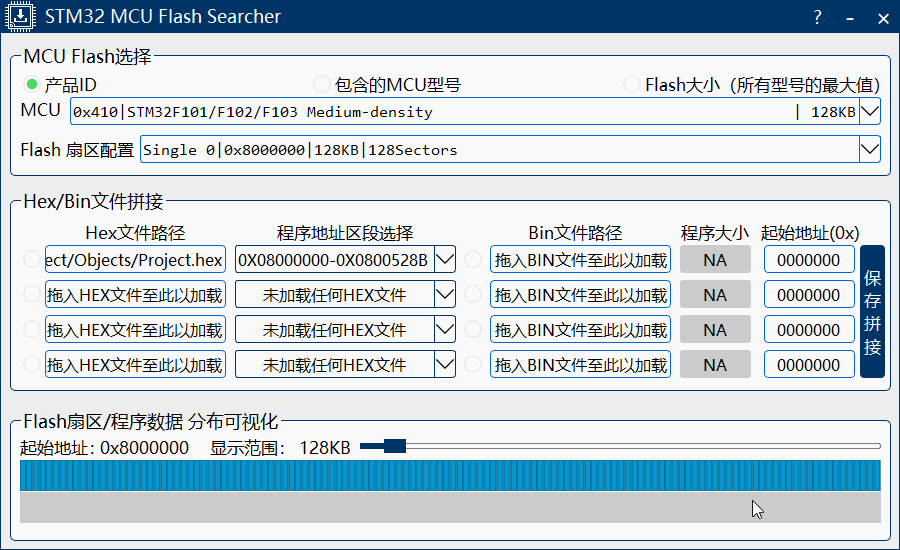Click the Bin文件路径 column header
The height and width of the screenshot is (550, 900).
(575, 233)
